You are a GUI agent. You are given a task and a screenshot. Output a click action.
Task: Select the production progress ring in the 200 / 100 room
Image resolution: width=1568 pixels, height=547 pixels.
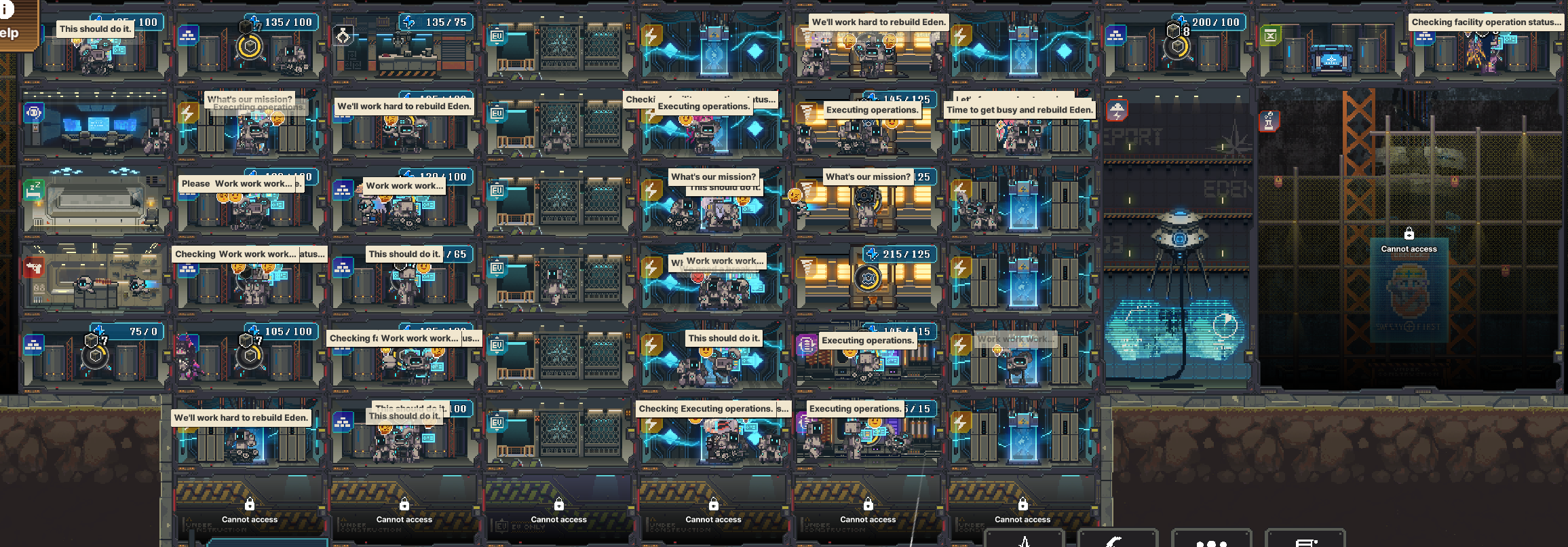coord(1179,47)
